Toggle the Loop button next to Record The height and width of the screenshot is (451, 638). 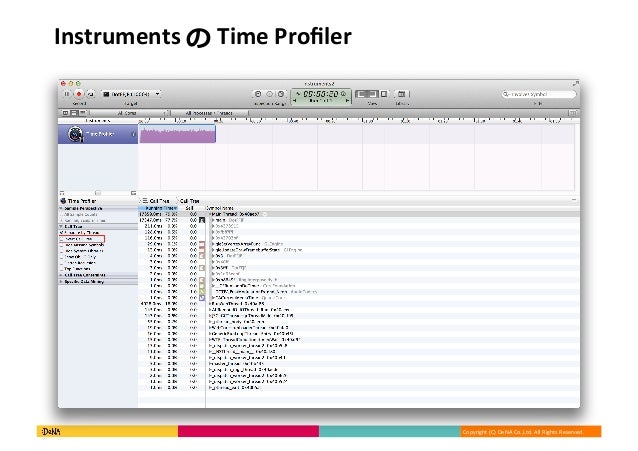point(90,94)
